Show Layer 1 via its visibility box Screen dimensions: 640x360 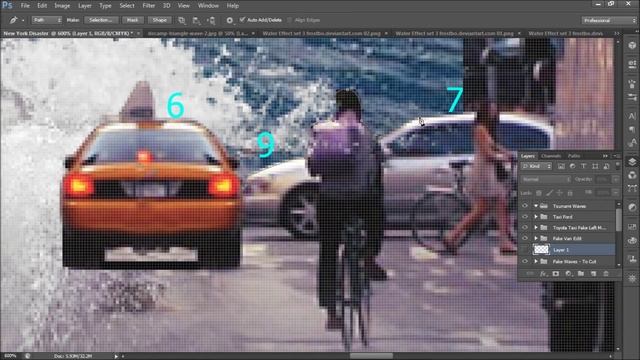pyautogui.click(x=525, y=249)
